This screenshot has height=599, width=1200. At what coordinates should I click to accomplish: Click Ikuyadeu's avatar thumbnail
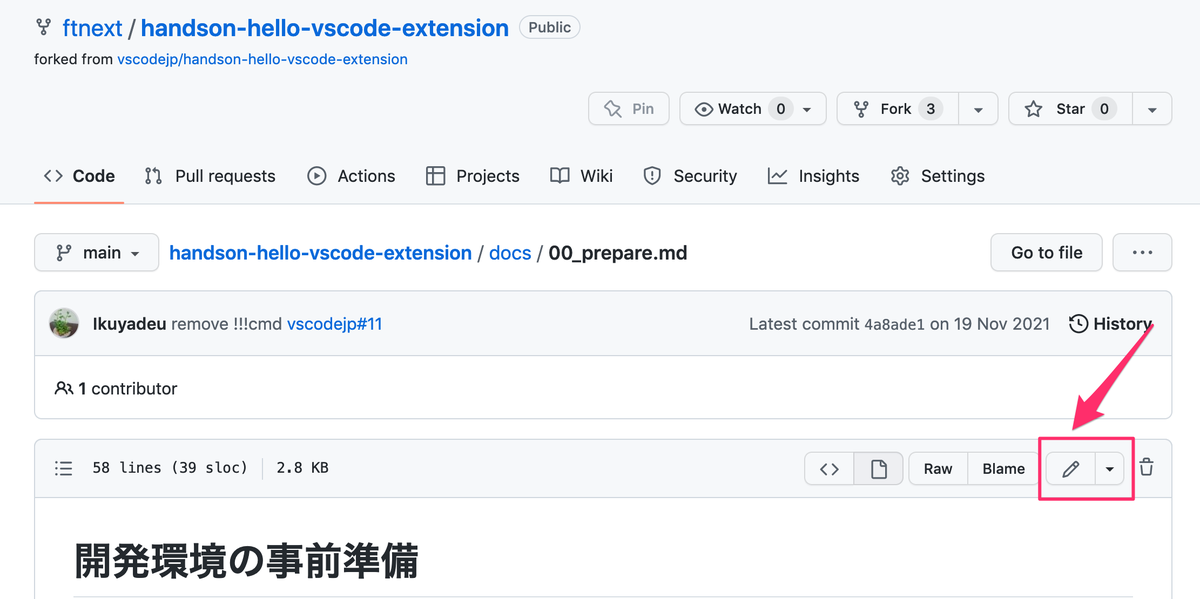(x=63, y=323)
